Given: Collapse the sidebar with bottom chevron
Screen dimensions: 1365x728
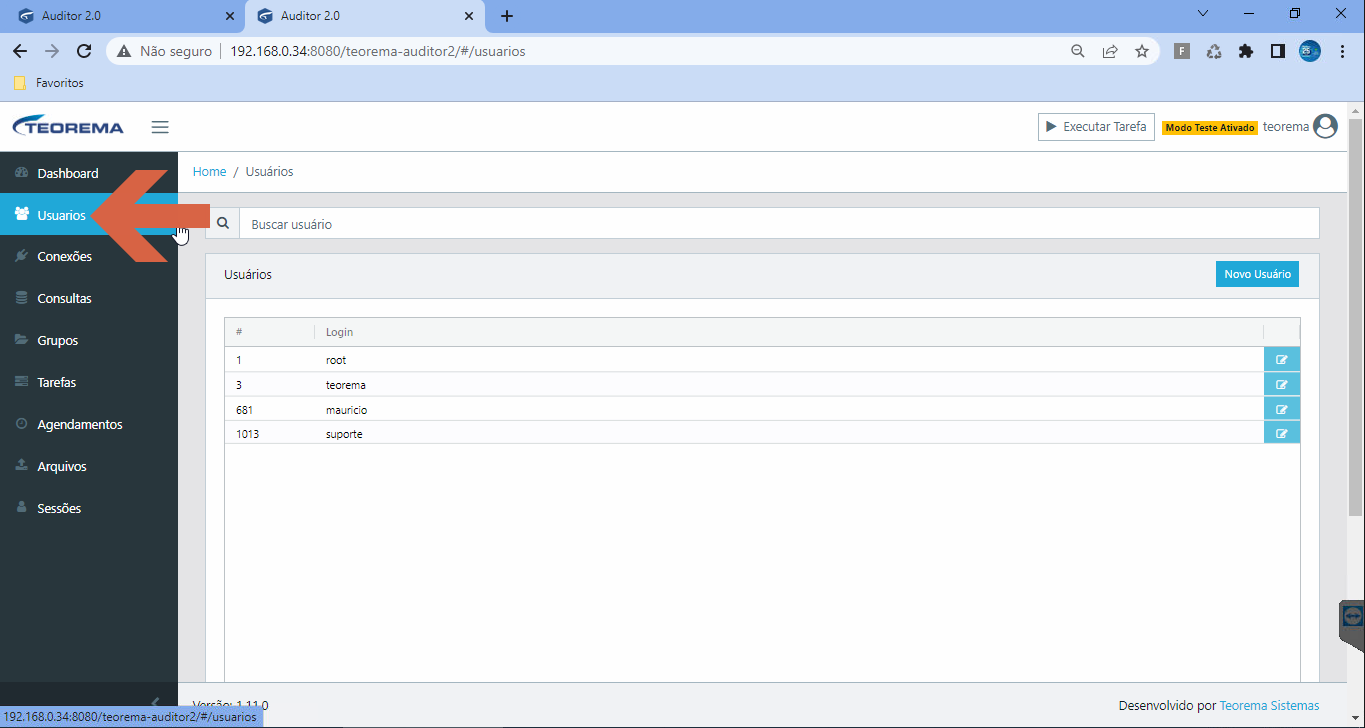Looking at the screenshot, I should coord(155,701).
